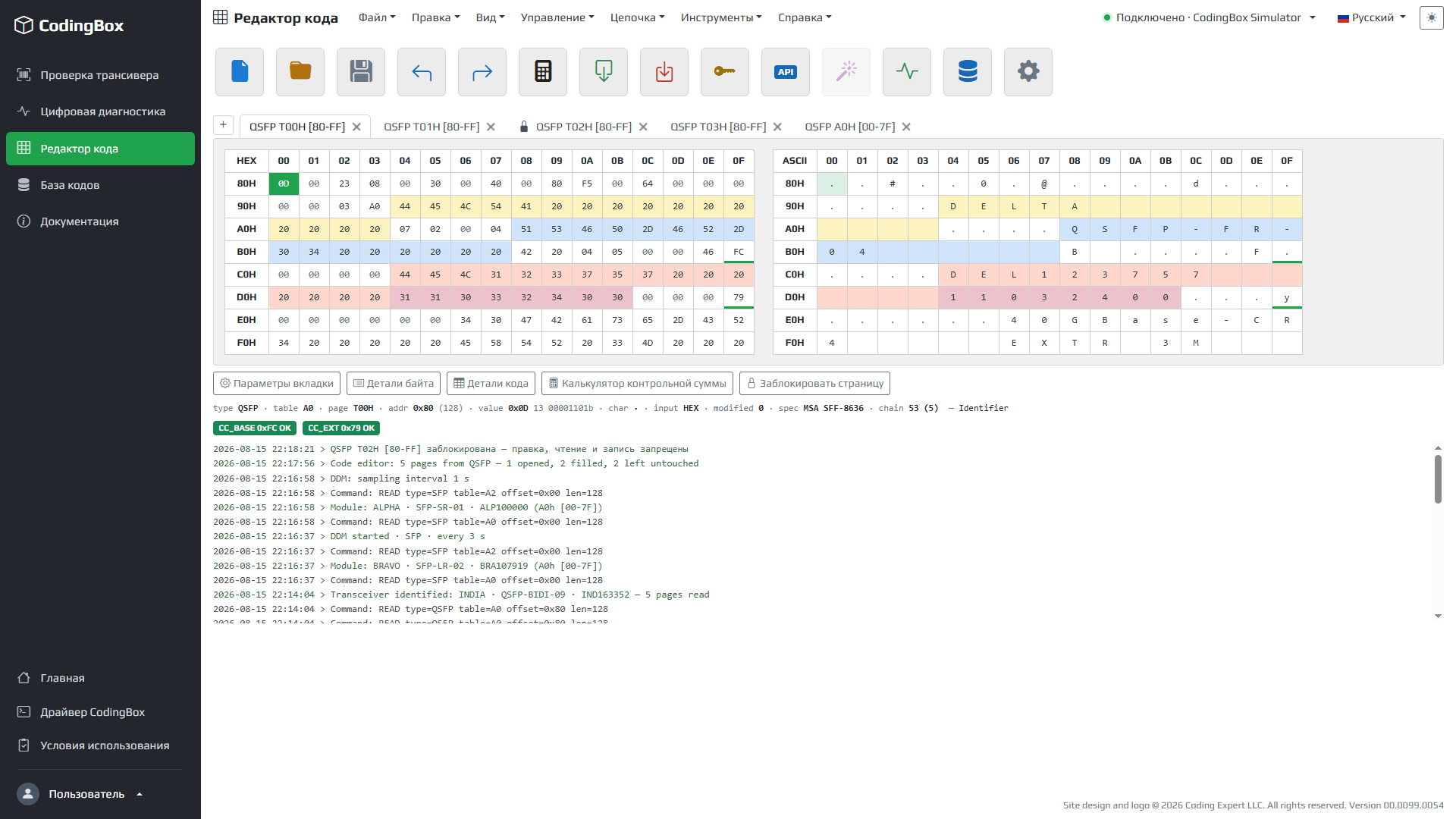Open the connection status dropdown
This screenshot has width=1456, height=819.
(1209, 17)
